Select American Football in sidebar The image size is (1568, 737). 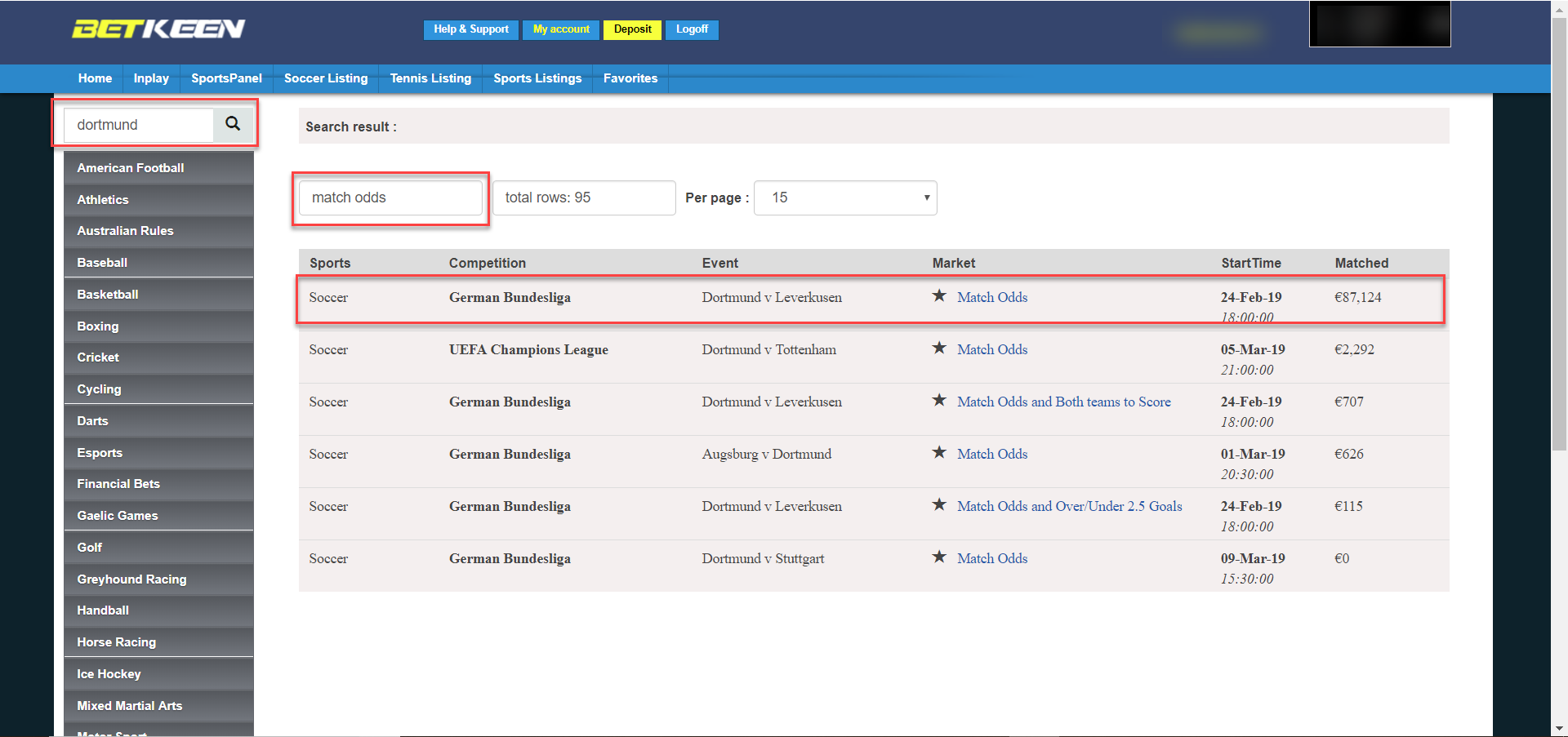pos(158,168)
